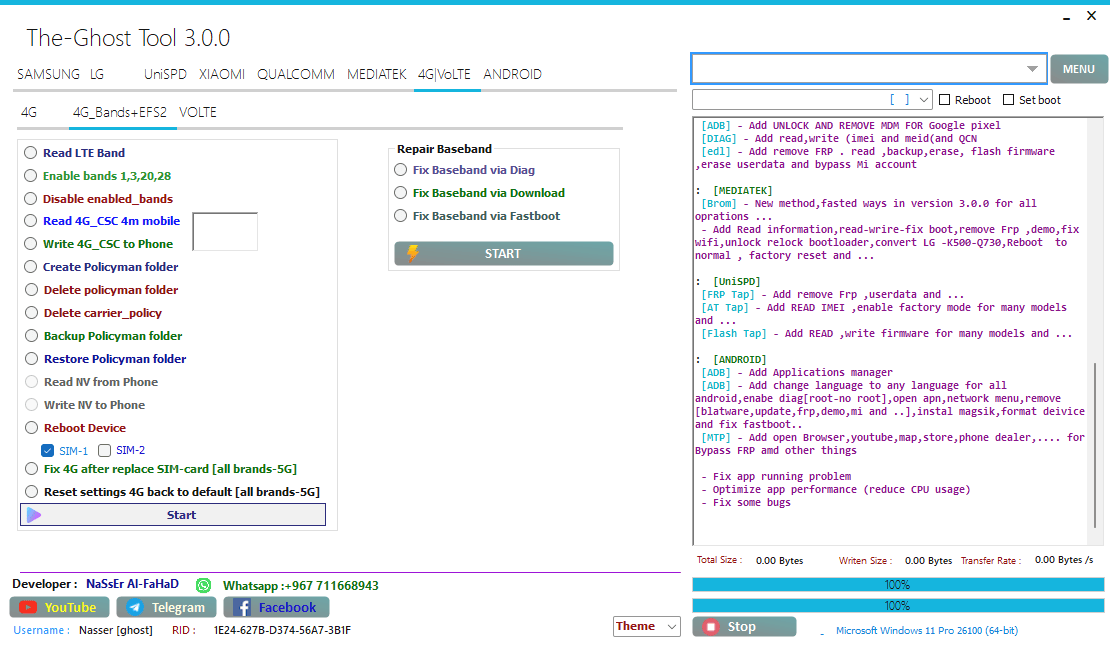The height and width of the screenshot is (645, 1110).
Task: Open the MEDIATEK tab
Action: coord(377,74)
